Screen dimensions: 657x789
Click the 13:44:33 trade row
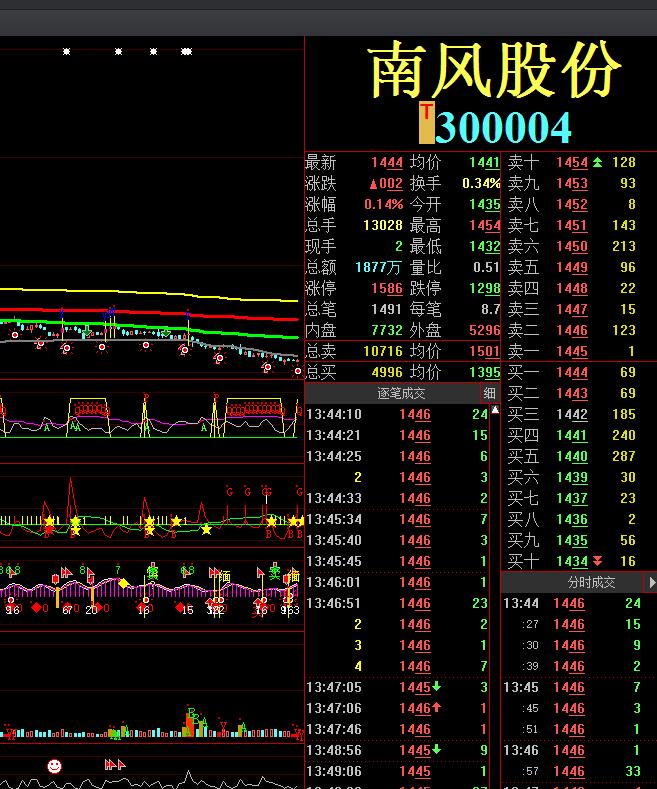point(397,499)
